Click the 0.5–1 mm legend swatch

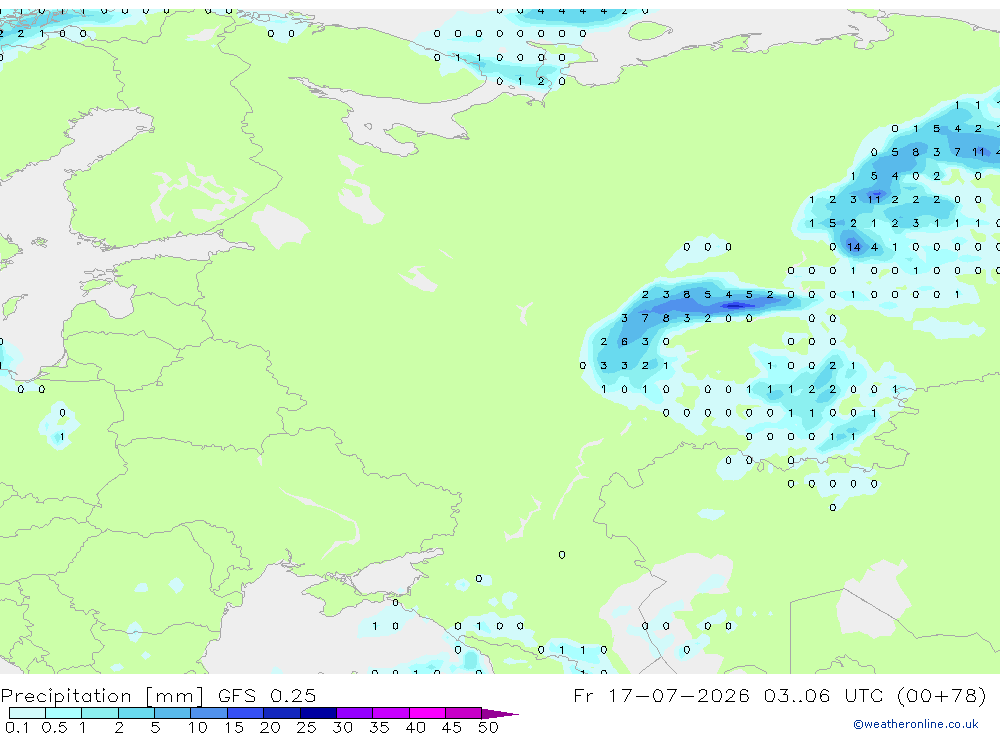pos(64,713)
